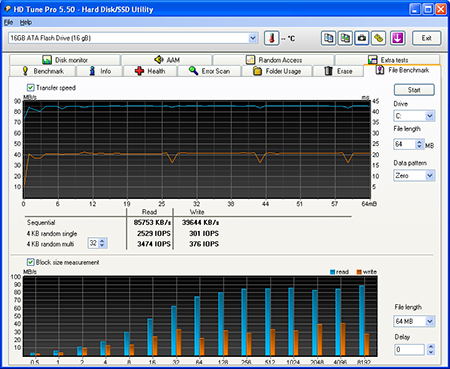Increase the File length 64 MB spinner
The width and height of the screenshot is (450, 369).
pyautogui.click(x=419, y=142)
